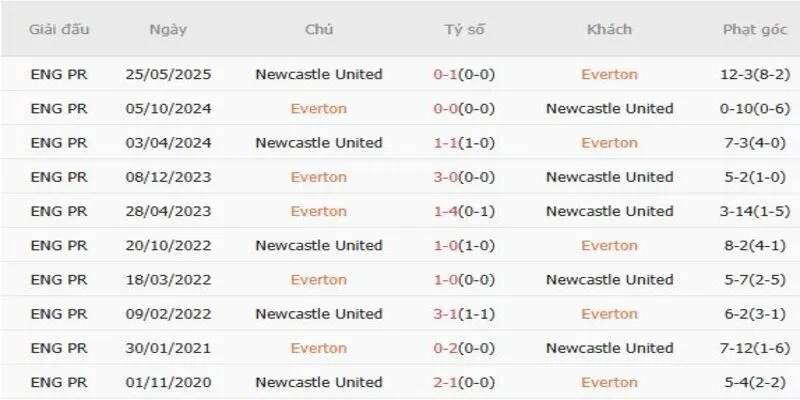Select Newcastle United in 20/10/2022 match row

319,245
